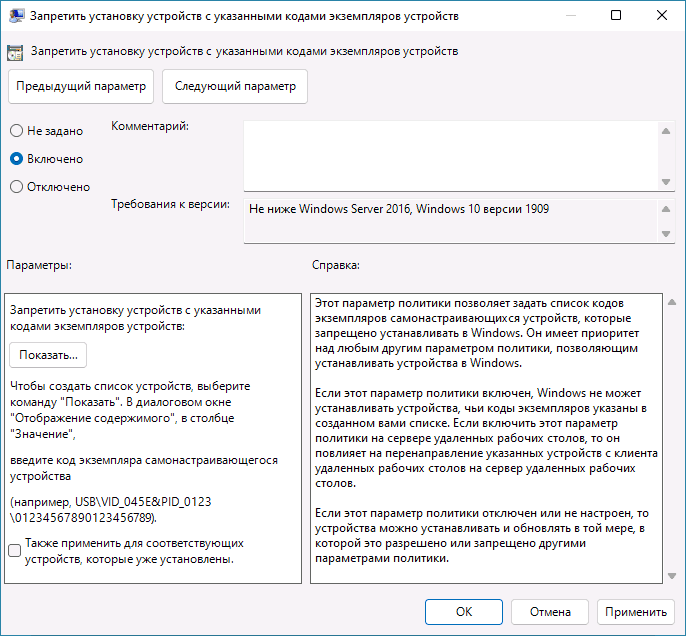Click the comment box scroll down arrow
Image resolution: width=686 pixels, height=636 pixels.
coord(666,182)
